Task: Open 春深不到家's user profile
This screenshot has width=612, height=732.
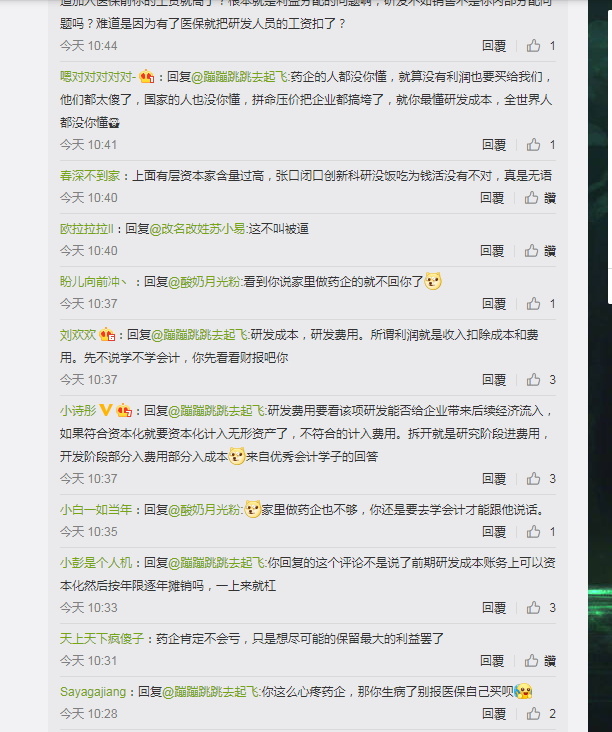Action: click(x=90, y=176)
